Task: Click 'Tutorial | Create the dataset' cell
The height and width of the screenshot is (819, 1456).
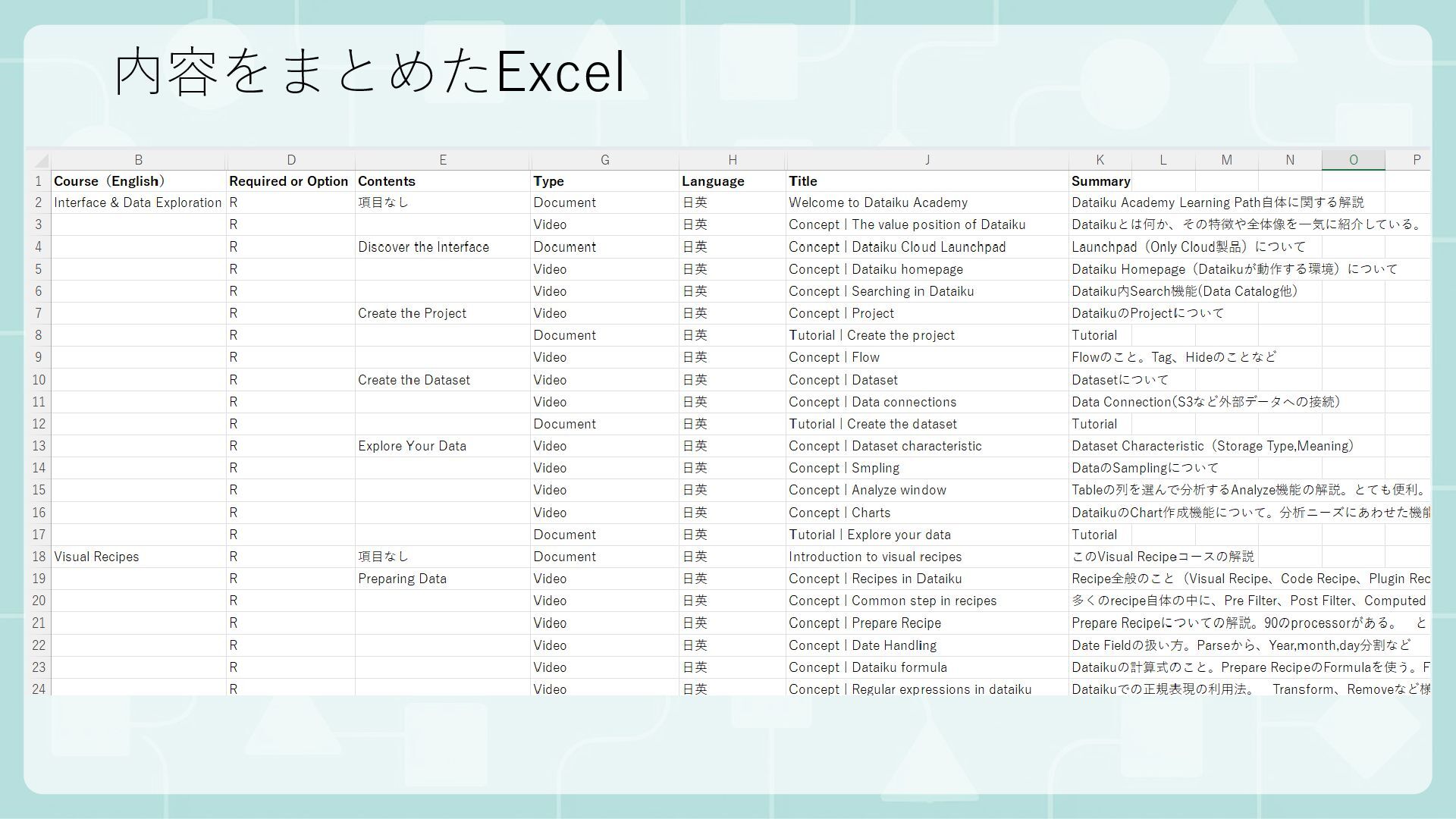Action: [927, 424]
